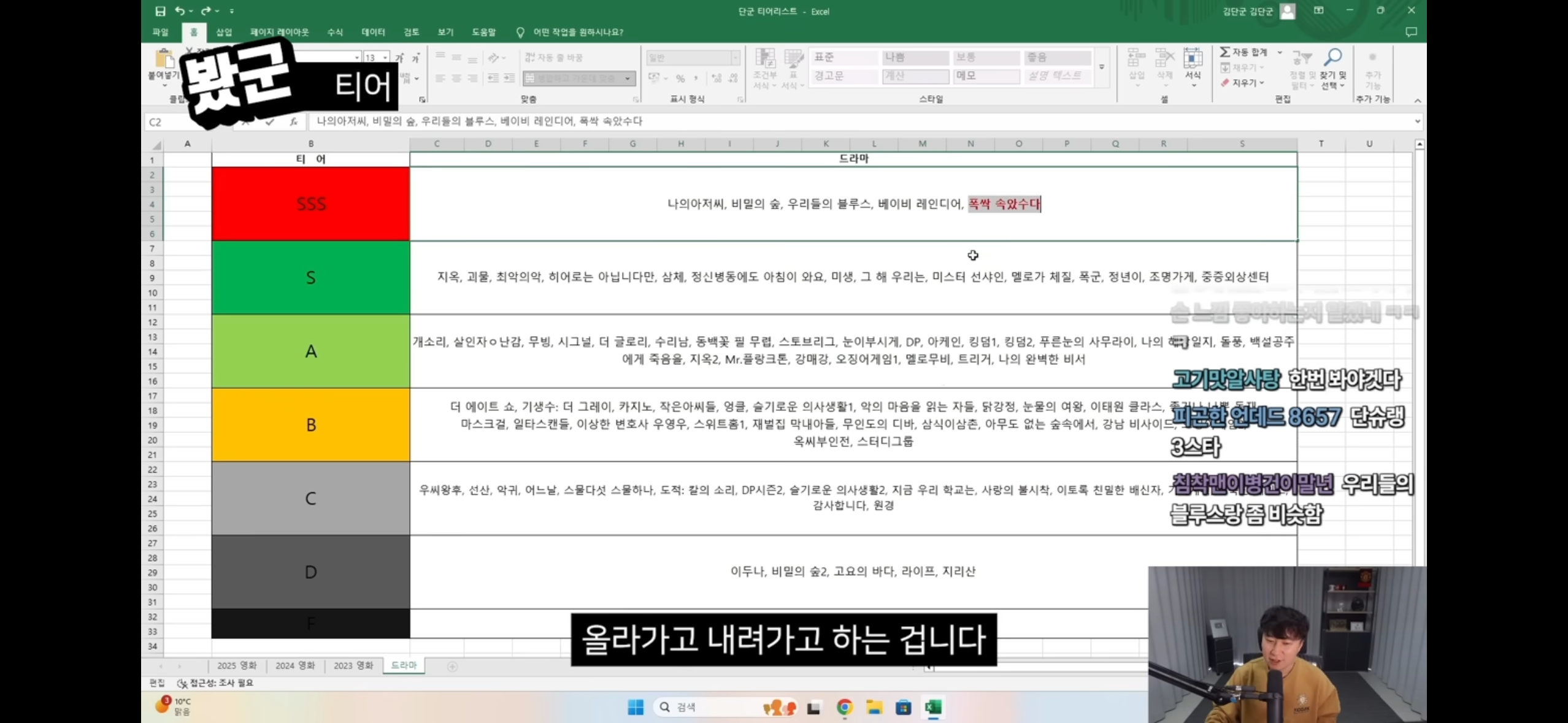Viewport: 1568px width, 723px height.
Task: Expand the cell styles gallery arrow
Action: point(1102,67)
